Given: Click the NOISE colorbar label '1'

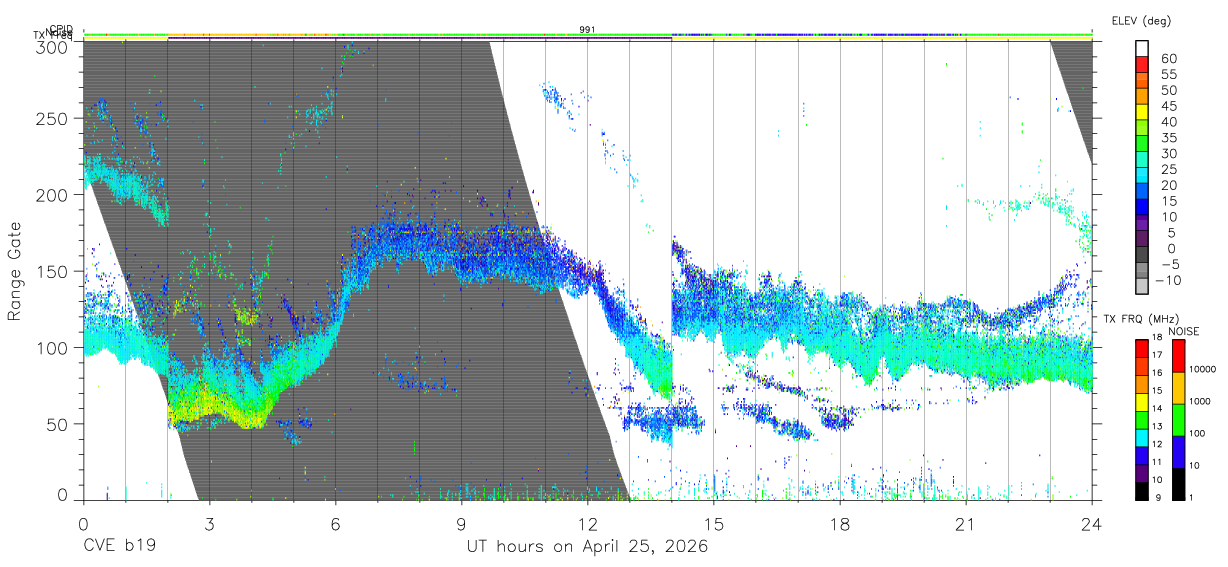Looking at the screenshot, I should tap(1192, 498).
